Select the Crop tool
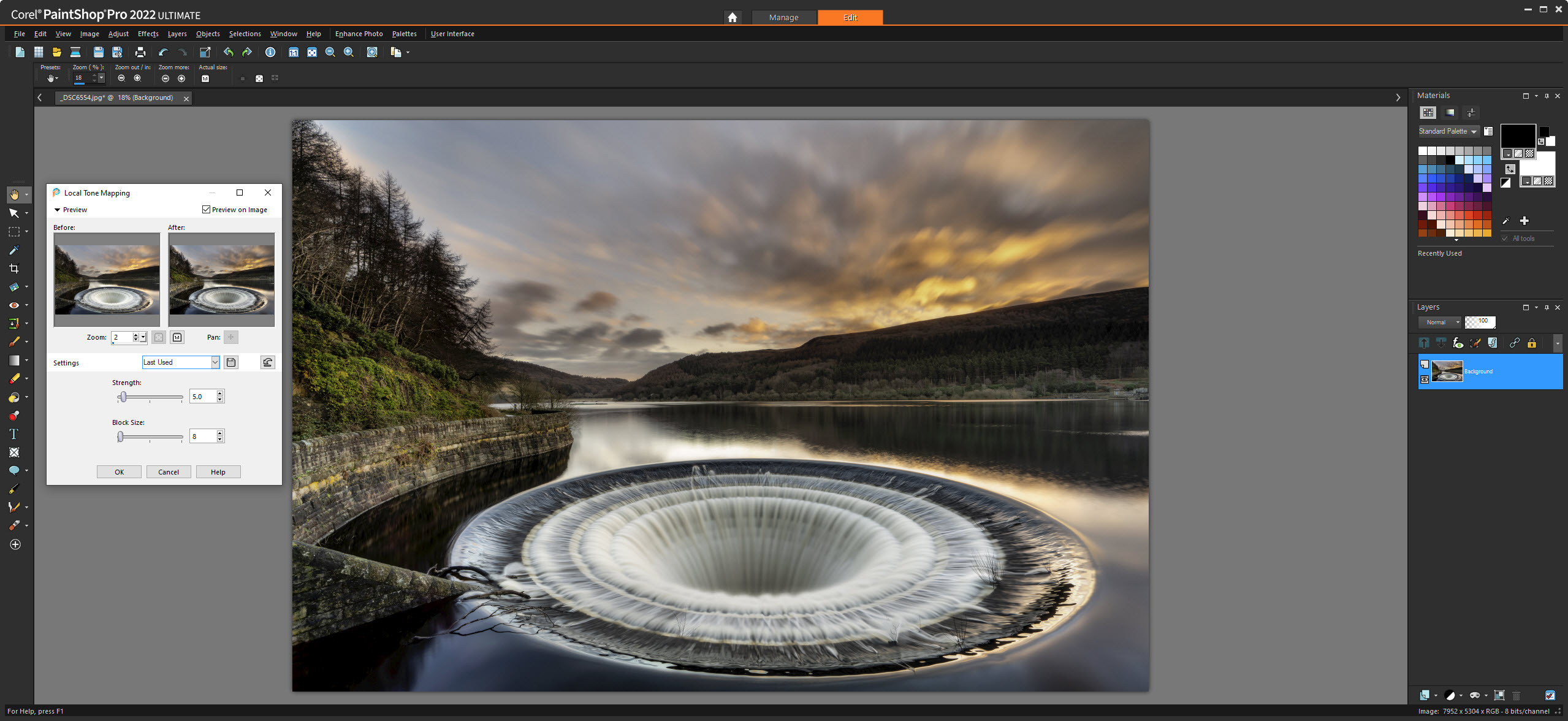 (x=15, y=268)
